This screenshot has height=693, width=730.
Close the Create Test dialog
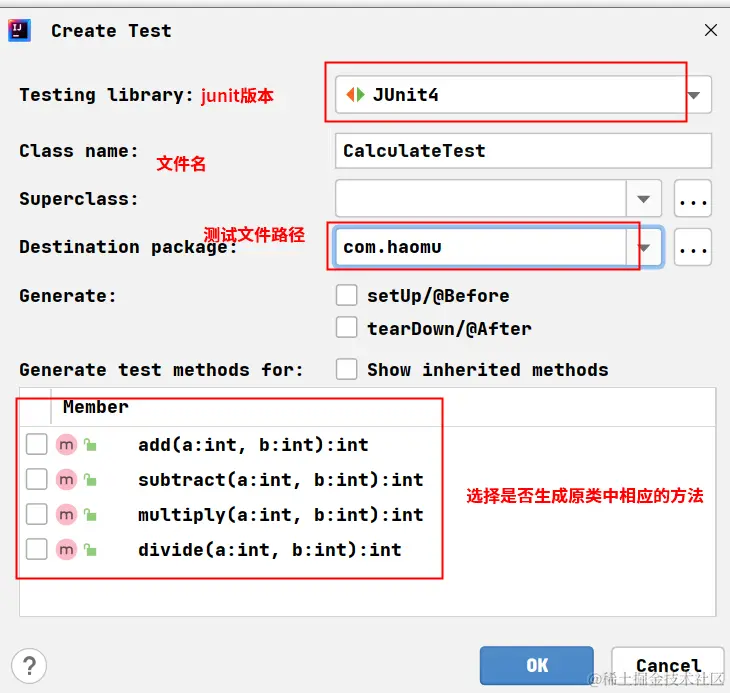(x=711, y=30)
